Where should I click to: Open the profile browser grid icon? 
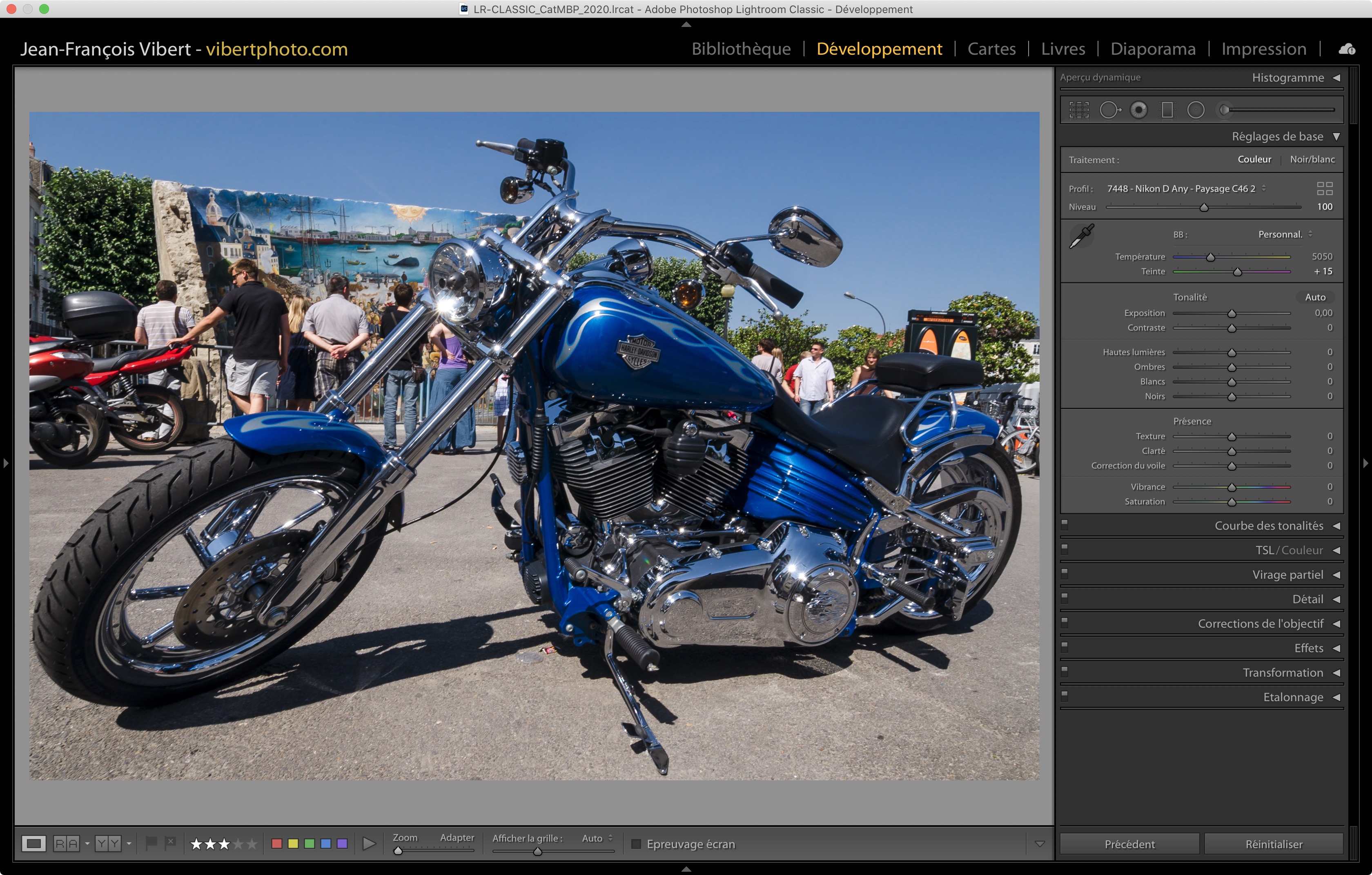[1324, 189]
